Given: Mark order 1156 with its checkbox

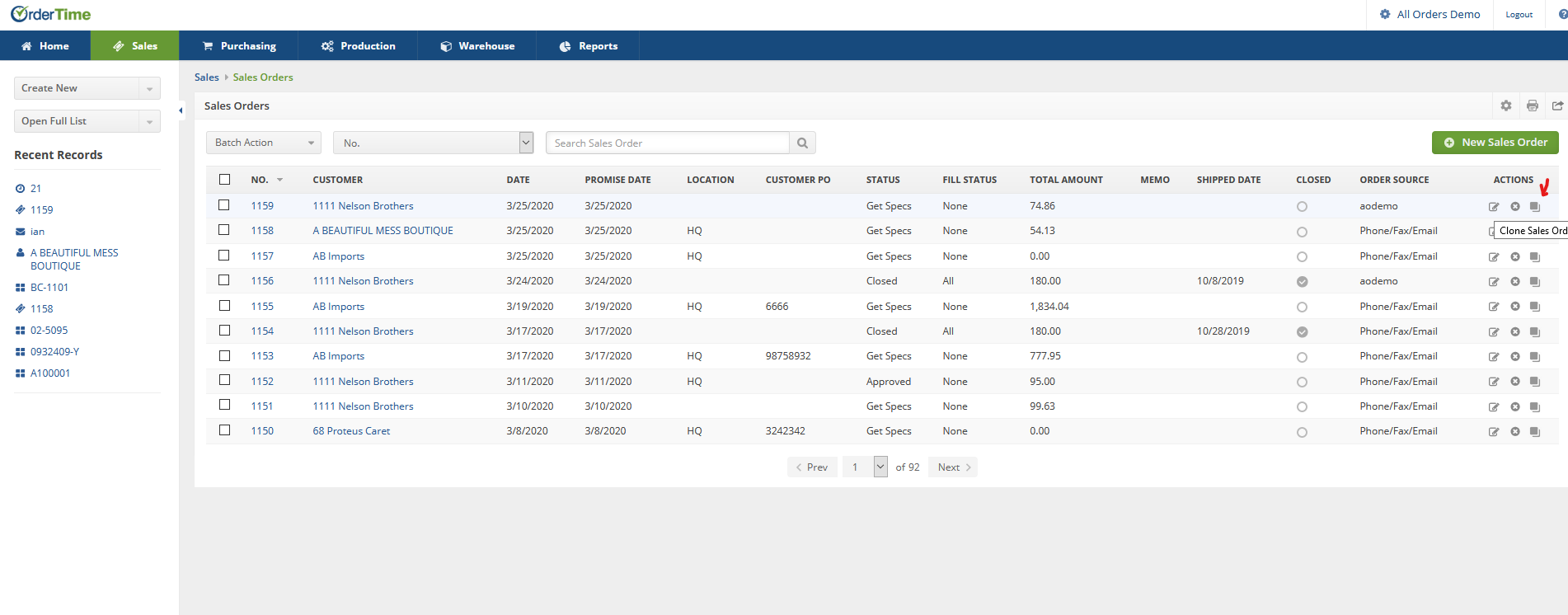Looking at the screenshot, I should (x=224, y=280).
